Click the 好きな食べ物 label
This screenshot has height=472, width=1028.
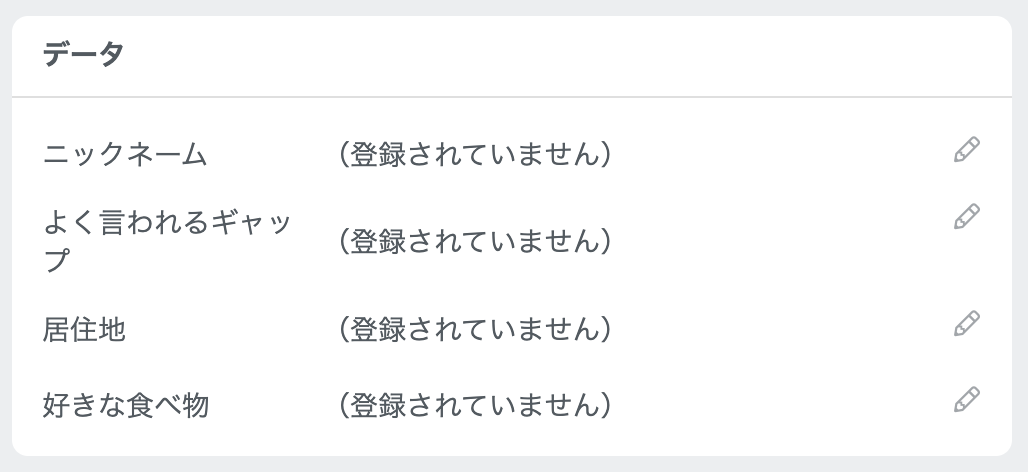(126, 405)
